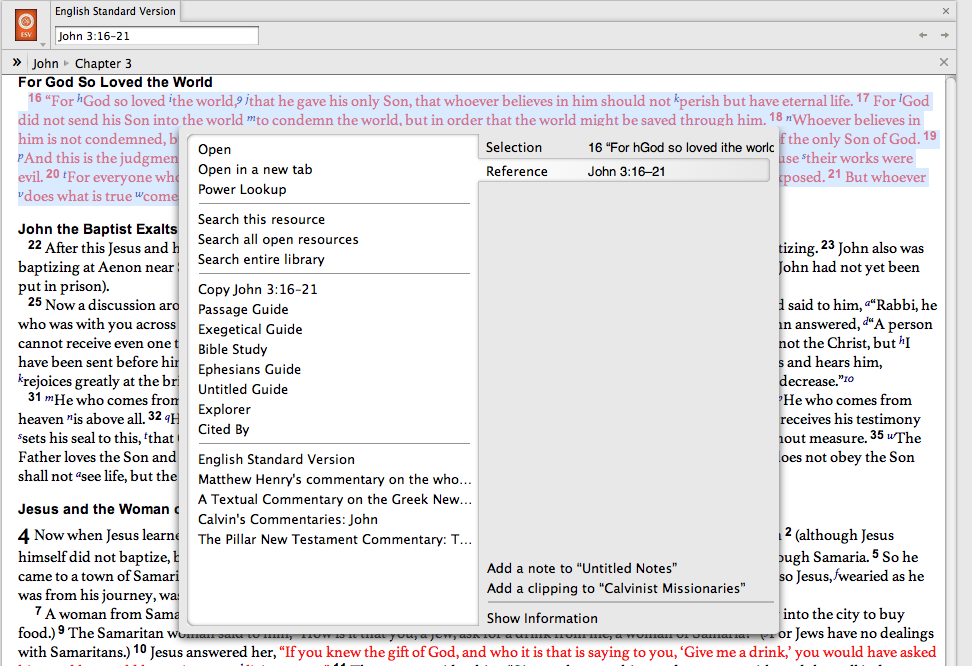The height and width of the screenshot is (666, 972).
Task: Select Search entire library
Action: tap(260, 259)
